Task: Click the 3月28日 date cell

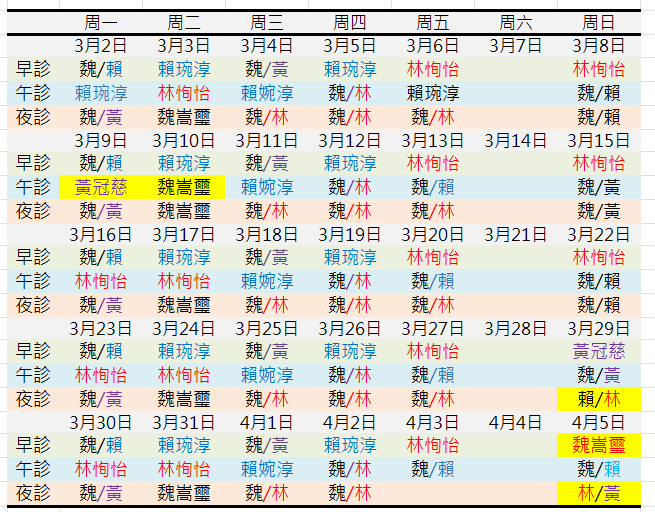Action: (x=515, y=328)
